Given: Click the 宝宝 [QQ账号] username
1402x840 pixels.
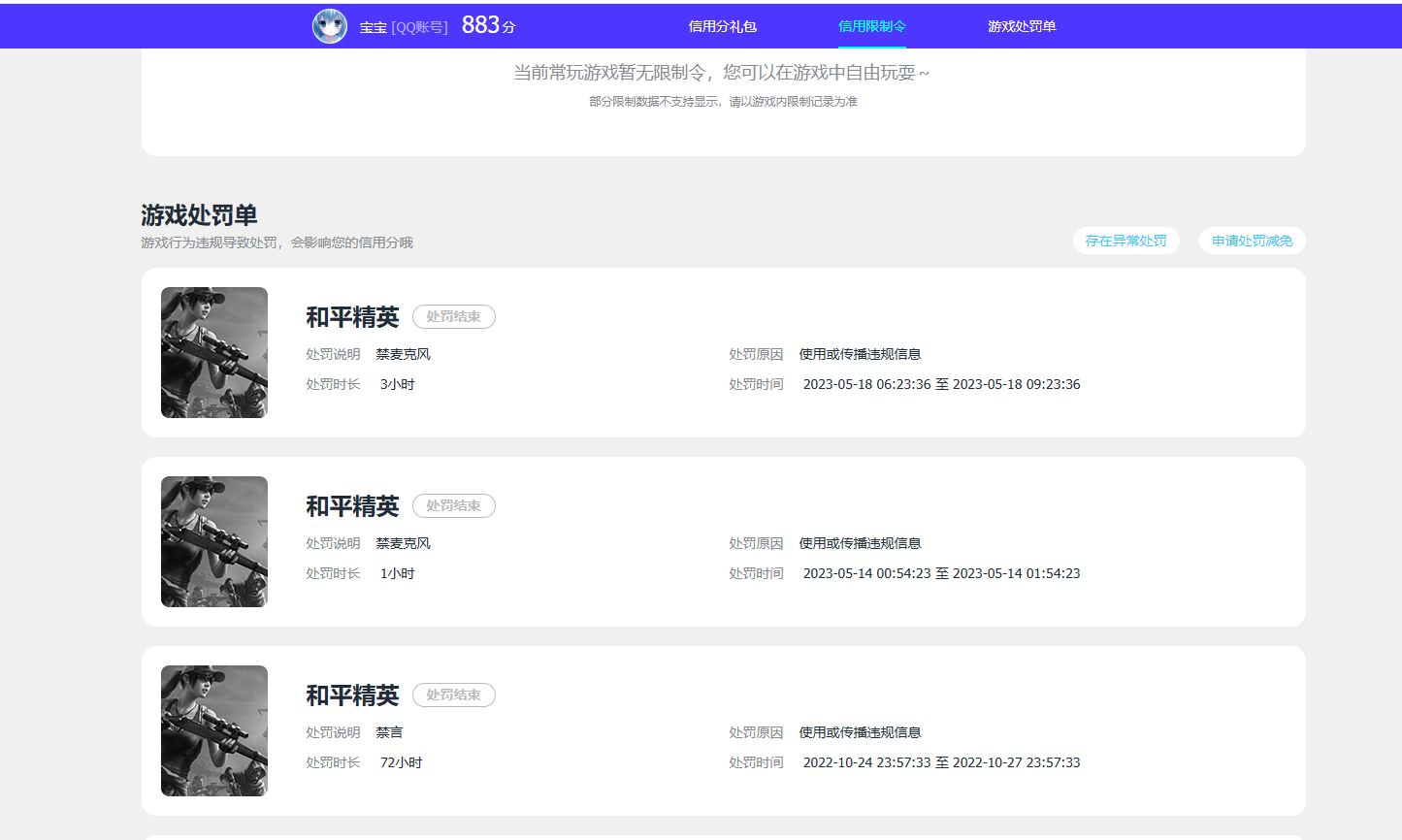Looking at the screenshot, I should (404, 27).
